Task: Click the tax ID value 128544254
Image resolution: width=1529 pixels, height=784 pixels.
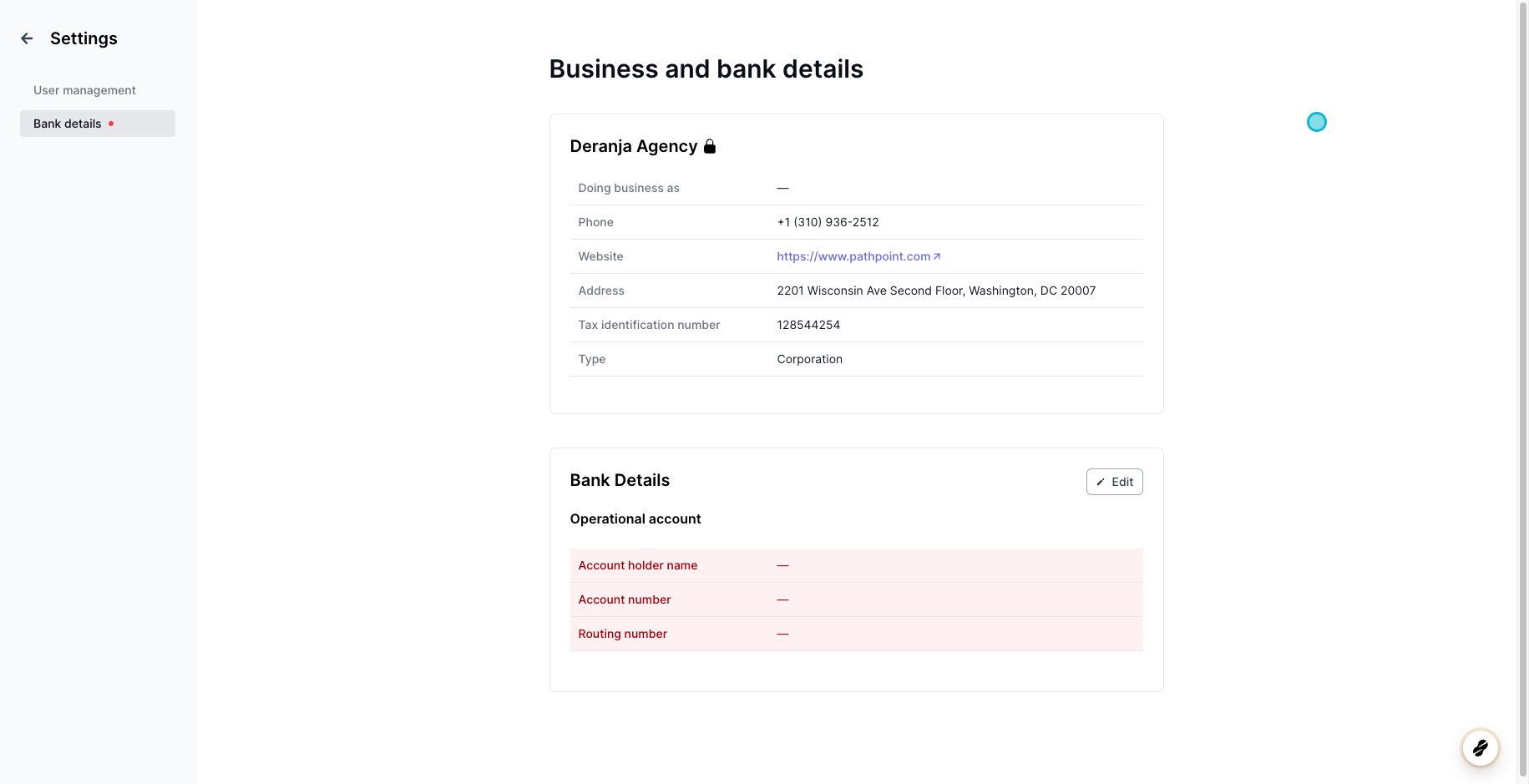Action: pyautogui.click(x=808, y=325)
